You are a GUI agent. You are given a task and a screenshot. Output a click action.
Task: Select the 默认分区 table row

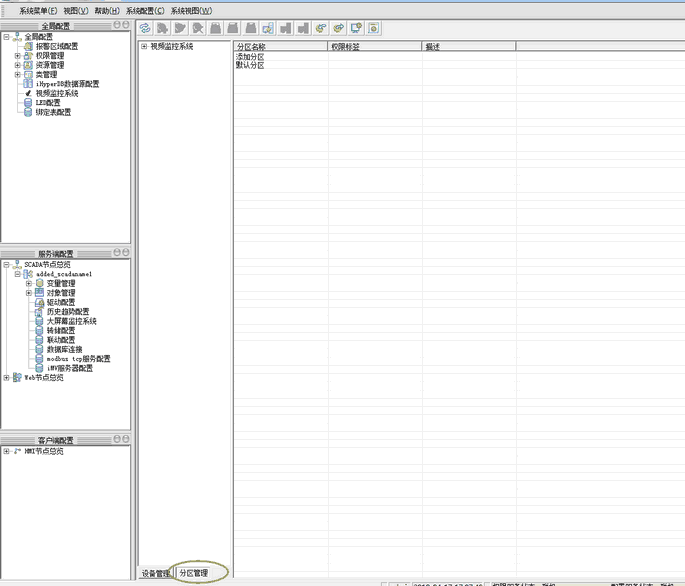pyautogui.click(x=460, y=66)
